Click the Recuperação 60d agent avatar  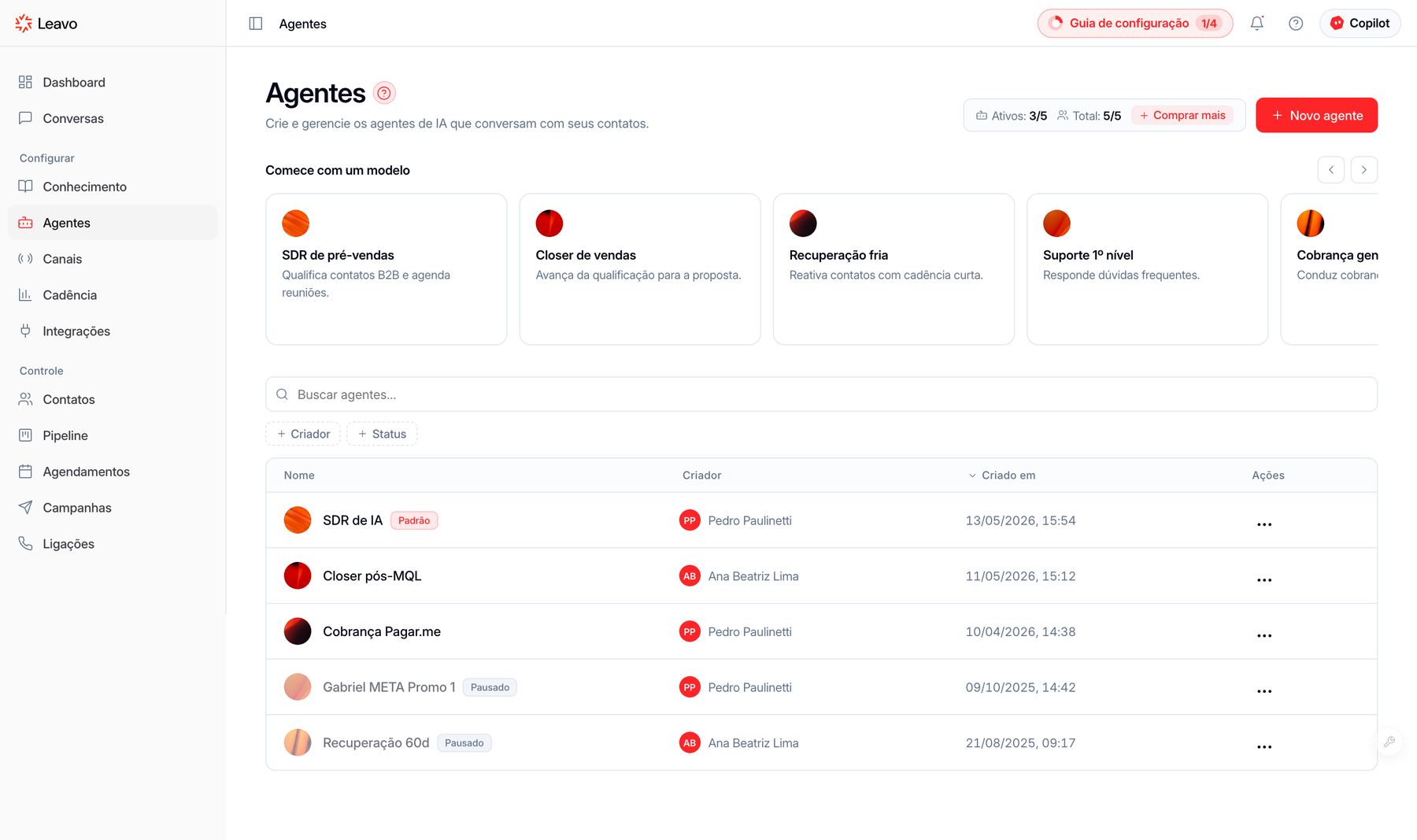[x=298, y=742]
